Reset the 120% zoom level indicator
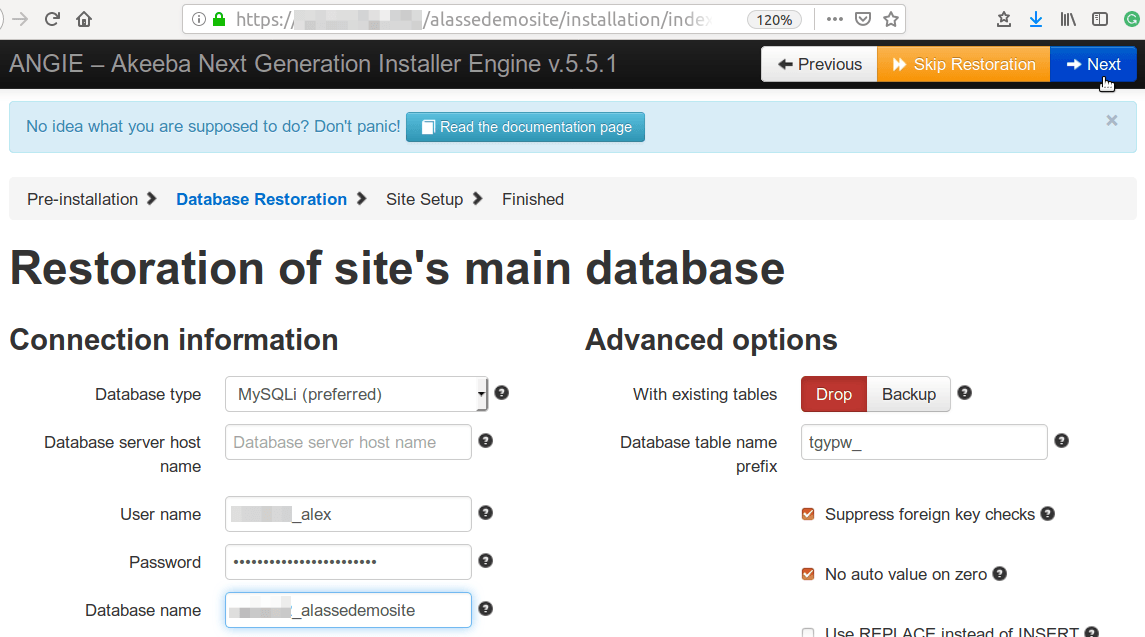 click(x=774, y=20)
